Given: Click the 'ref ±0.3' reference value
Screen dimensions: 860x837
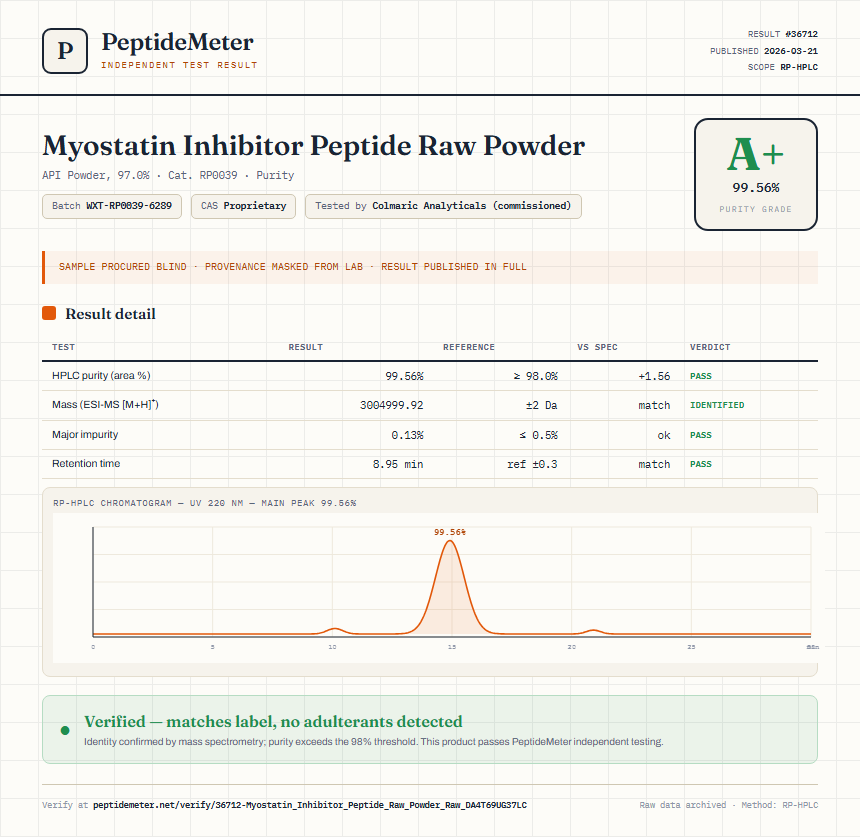Looking at the screenshot, I should pyautogui.click(x=532, y=465).
